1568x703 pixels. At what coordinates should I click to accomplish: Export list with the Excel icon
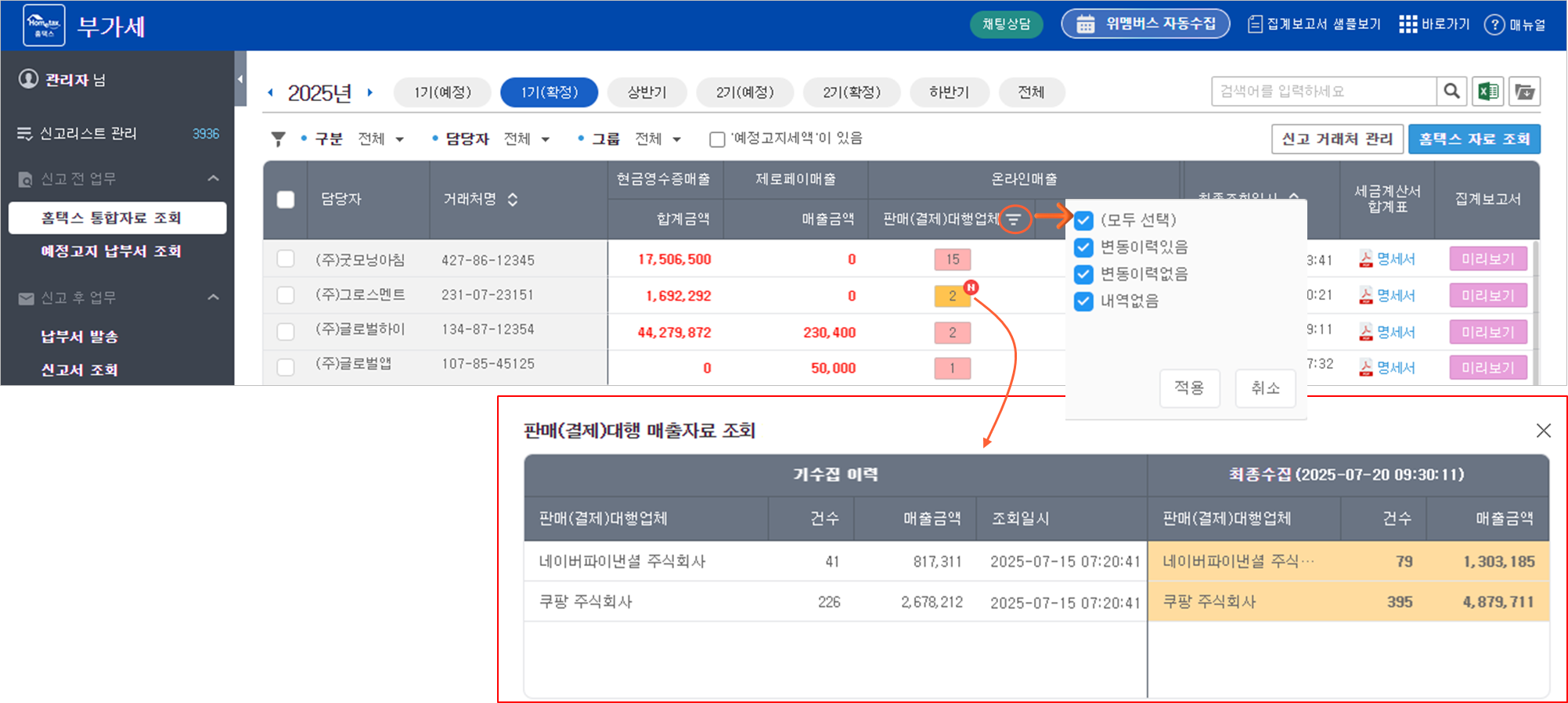1488,92
